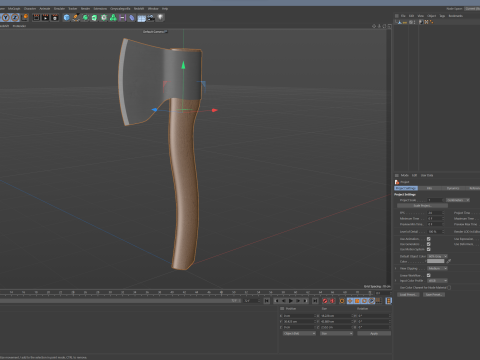
Task: Click the green Subdivision Surface generator icon
Action: pyautogui.click(x=85, y=17)
